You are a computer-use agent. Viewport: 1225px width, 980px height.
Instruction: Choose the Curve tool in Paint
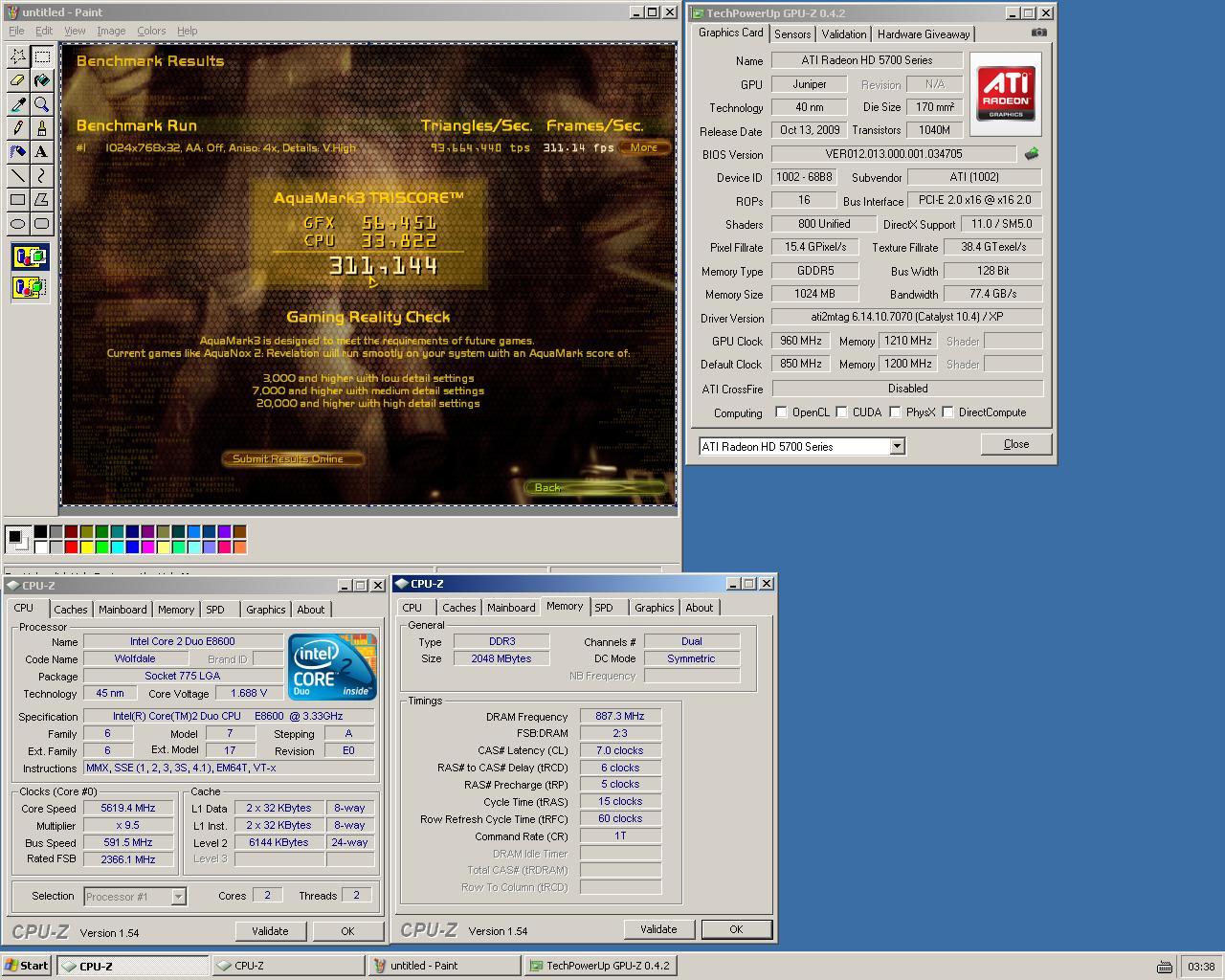42,176
